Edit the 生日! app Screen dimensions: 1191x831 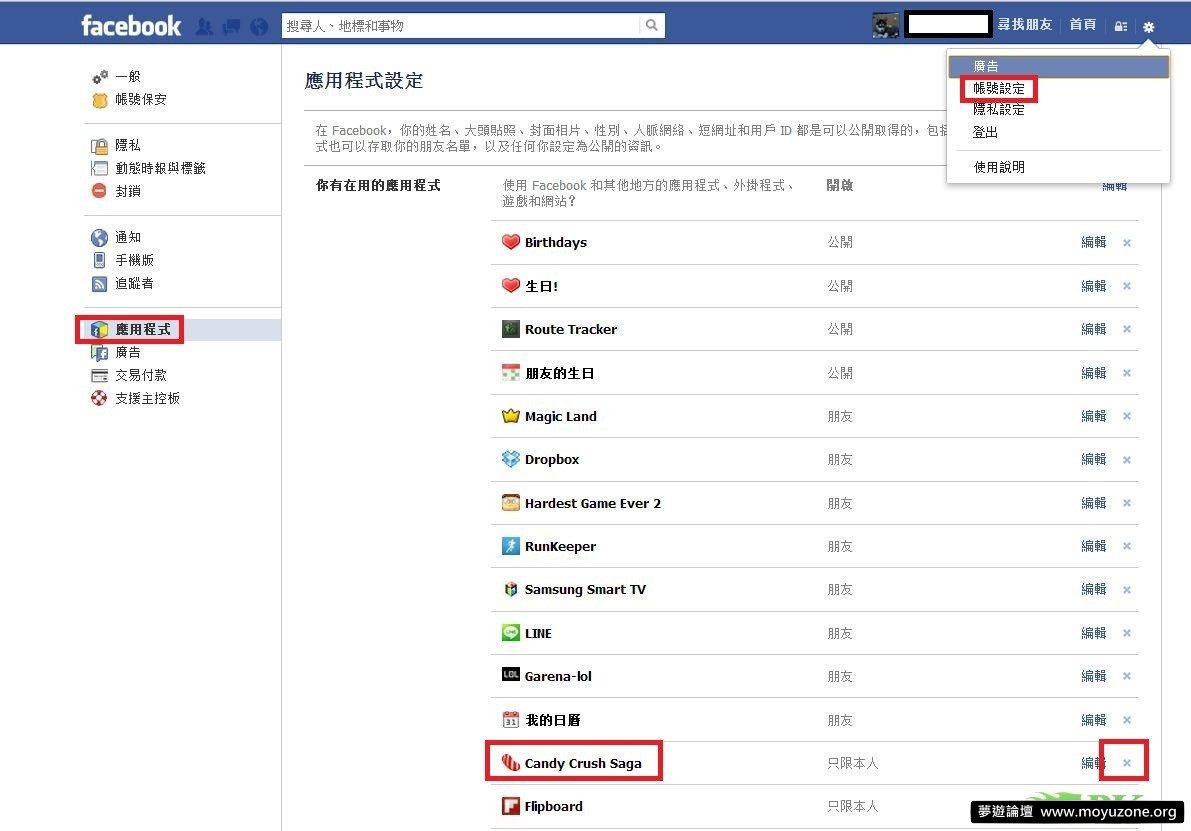(x=1094, y=286)
